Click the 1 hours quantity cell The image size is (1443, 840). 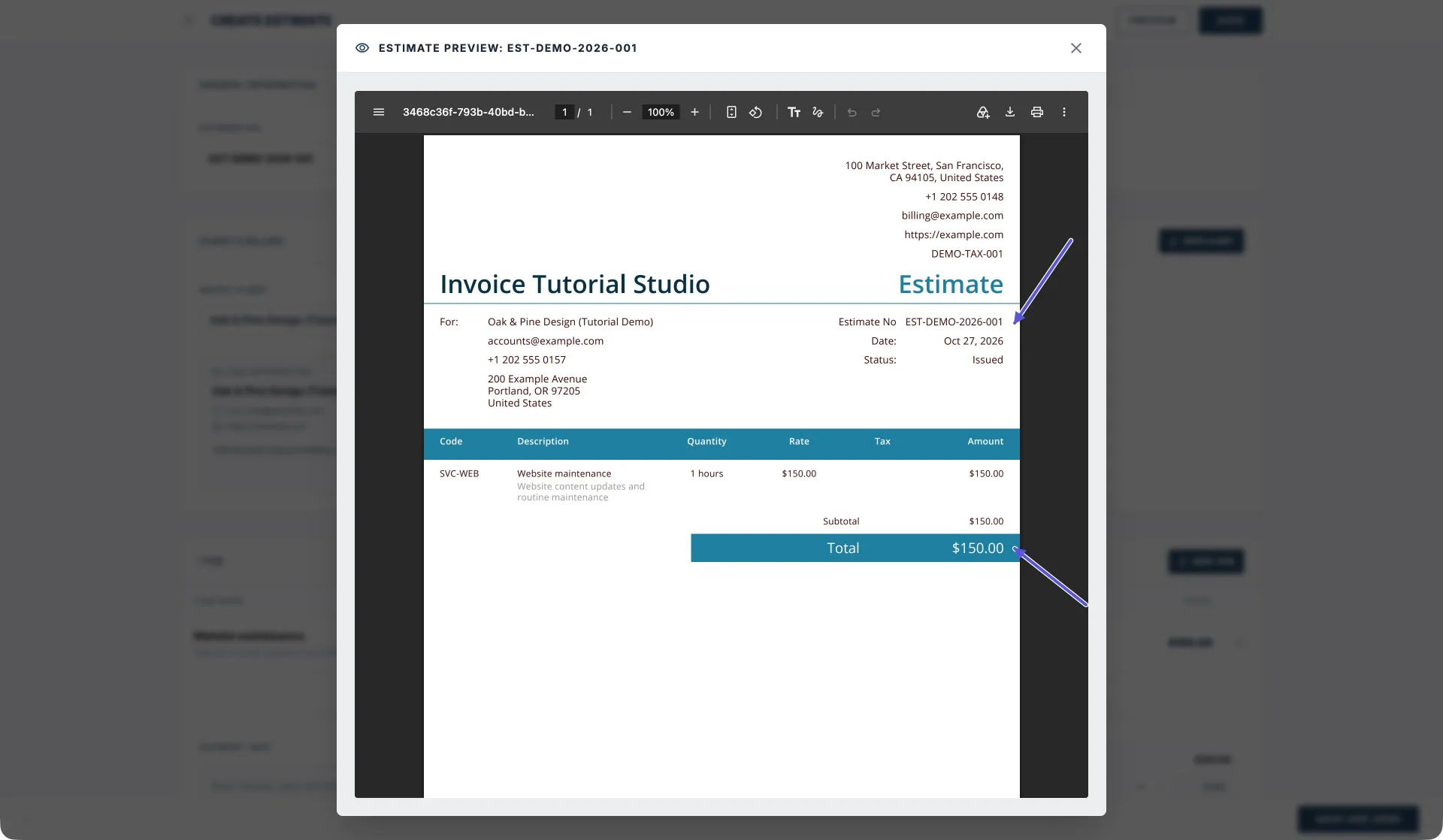pos(706,473)
